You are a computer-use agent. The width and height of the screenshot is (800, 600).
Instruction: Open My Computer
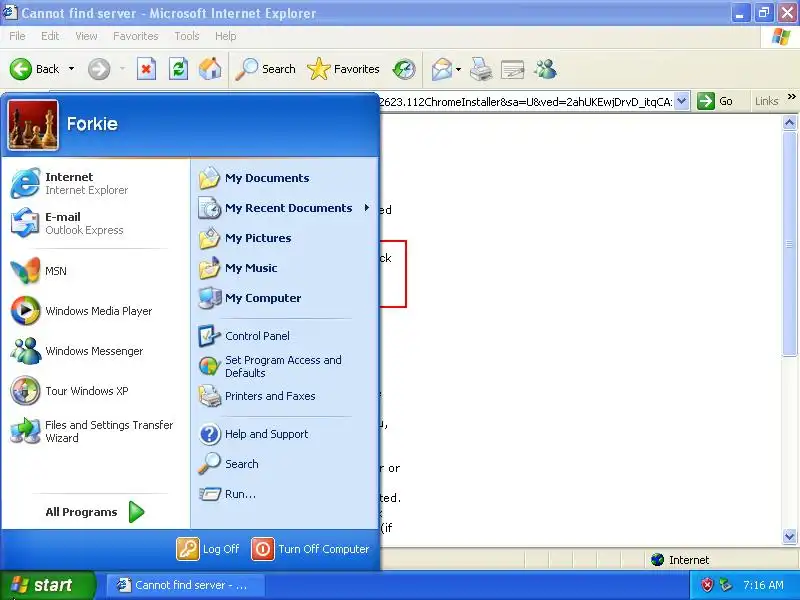[x=285, y=298]
